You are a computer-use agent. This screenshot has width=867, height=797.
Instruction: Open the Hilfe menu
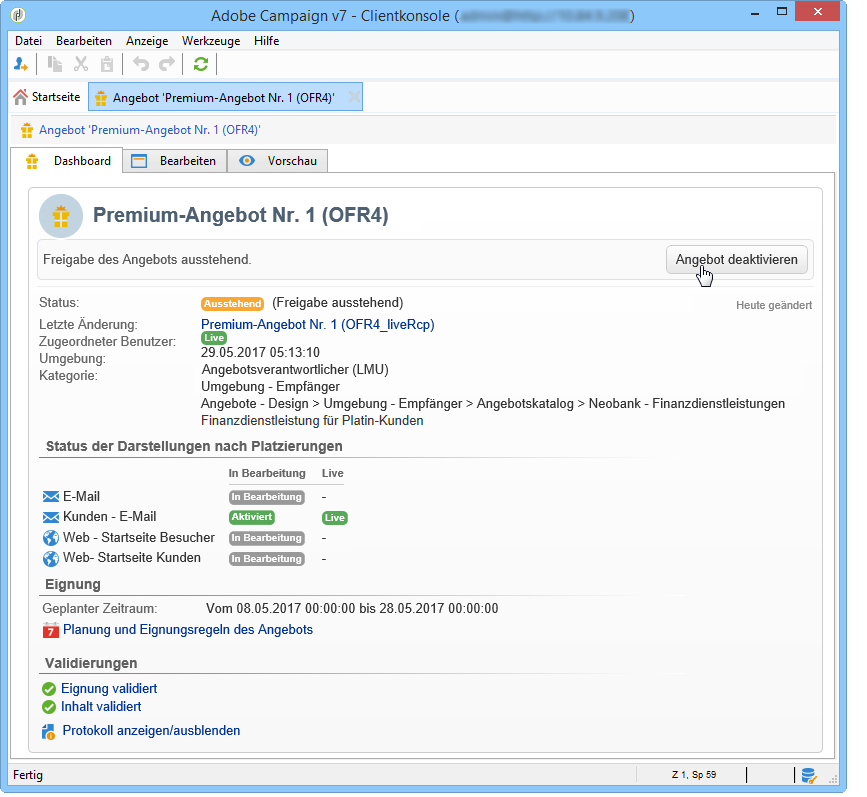[x=267, y=41]
